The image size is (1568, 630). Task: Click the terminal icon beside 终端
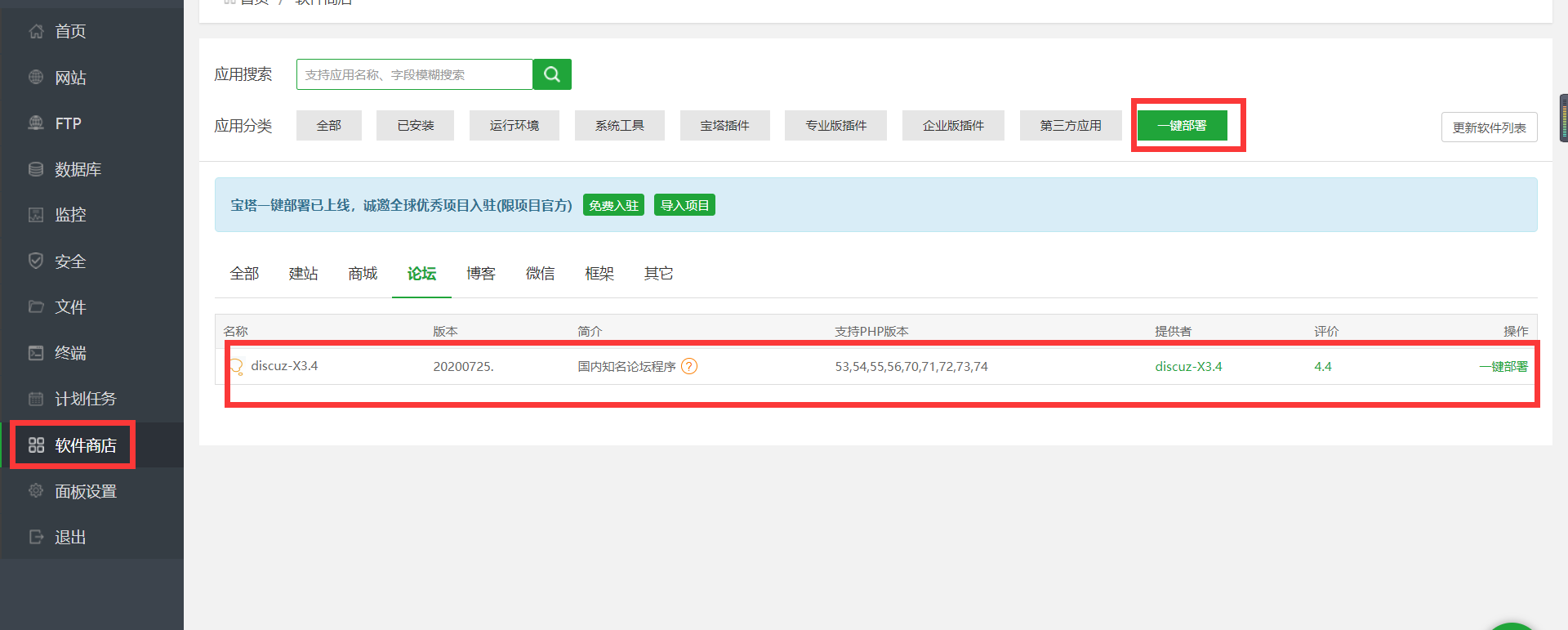pyautogui.click(x=36, y=352)
